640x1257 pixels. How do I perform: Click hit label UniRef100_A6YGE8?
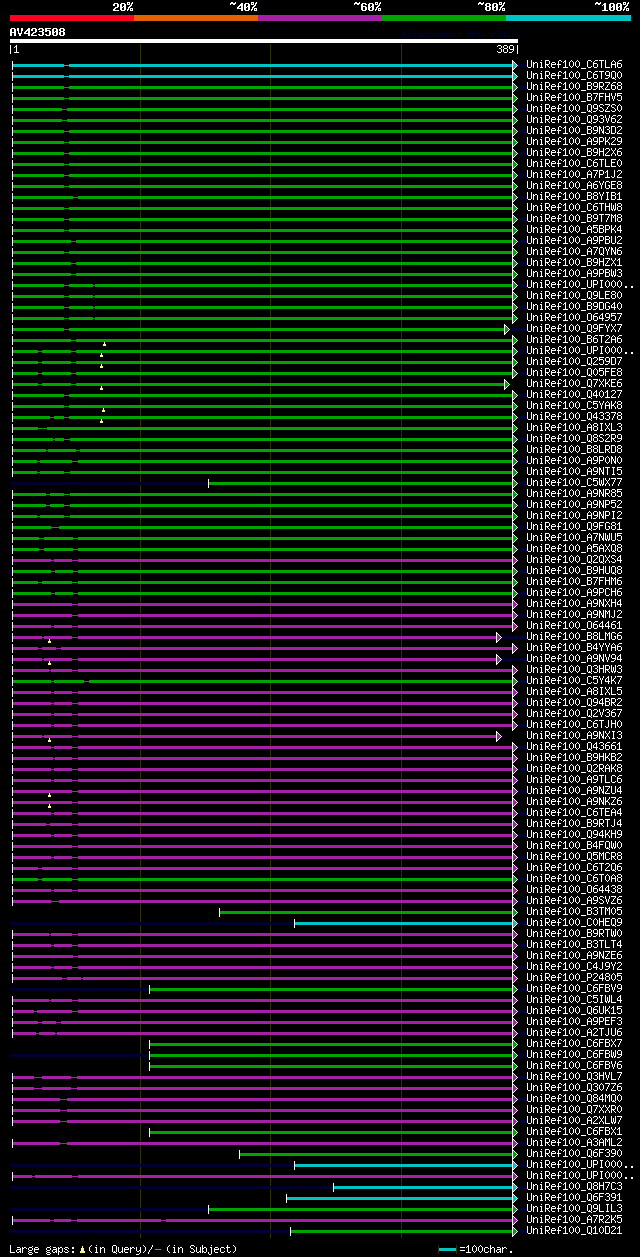[x=574, y=185]
